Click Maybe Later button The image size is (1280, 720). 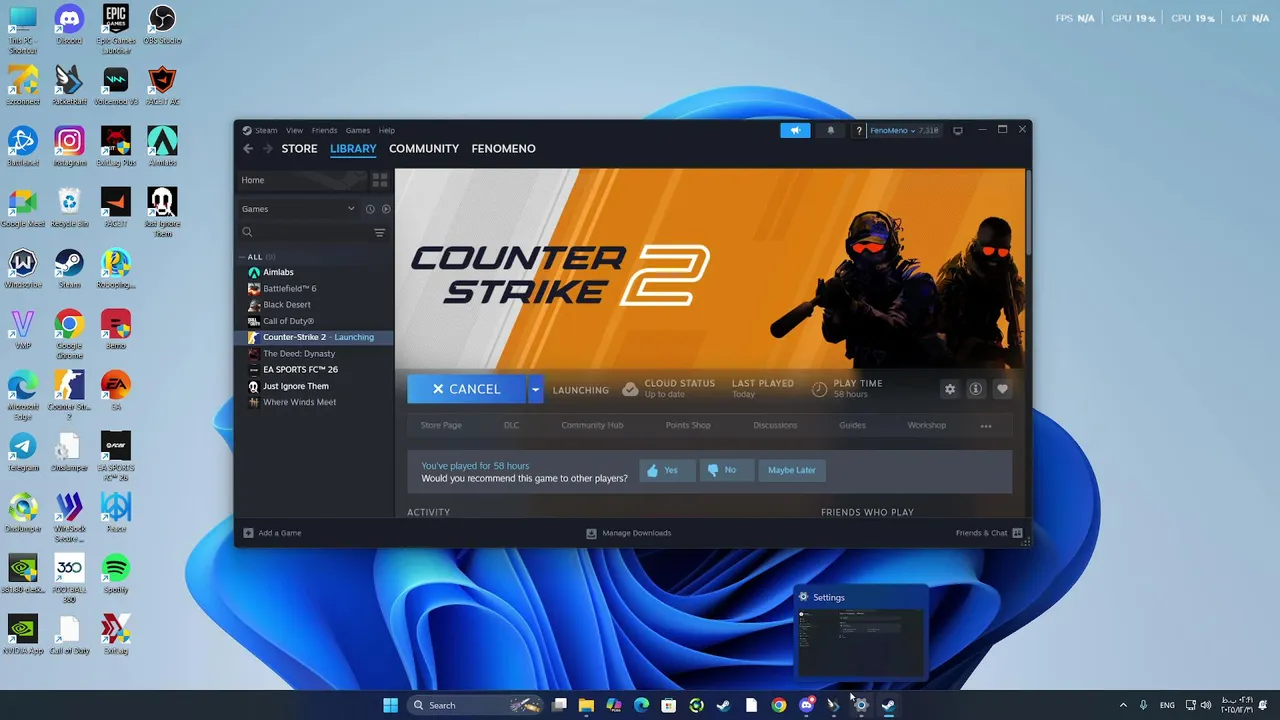(x=792, y=470)
